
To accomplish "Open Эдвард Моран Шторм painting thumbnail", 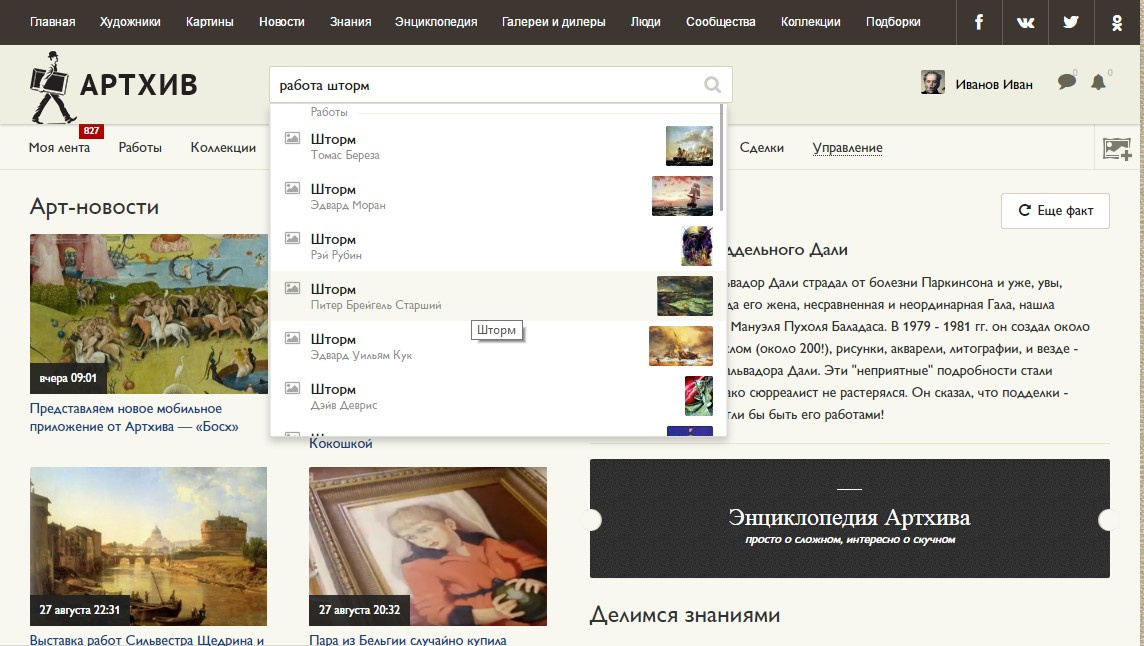I will pos(682,196).
